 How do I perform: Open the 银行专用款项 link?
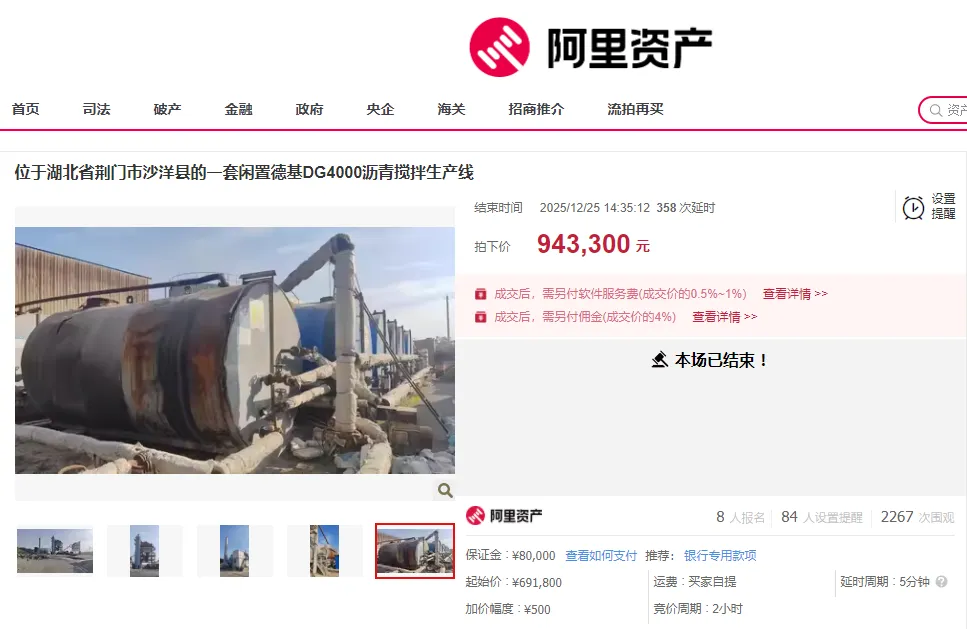[720, 556]
